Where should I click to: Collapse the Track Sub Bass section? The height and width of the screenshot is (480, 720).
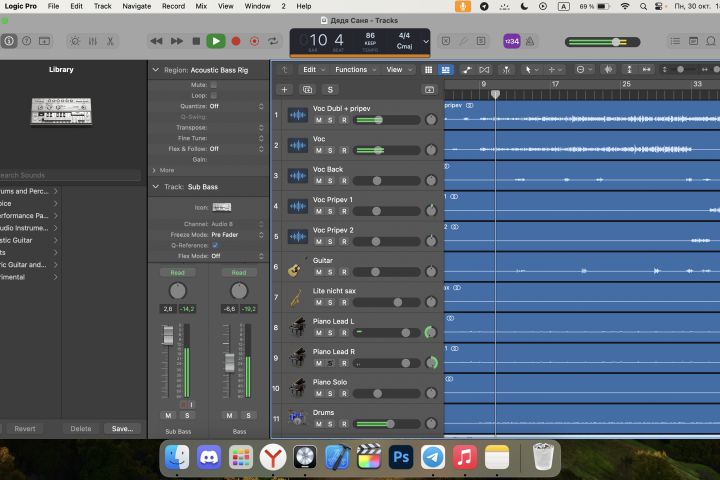pyautogui.click(x=156, y=187)
